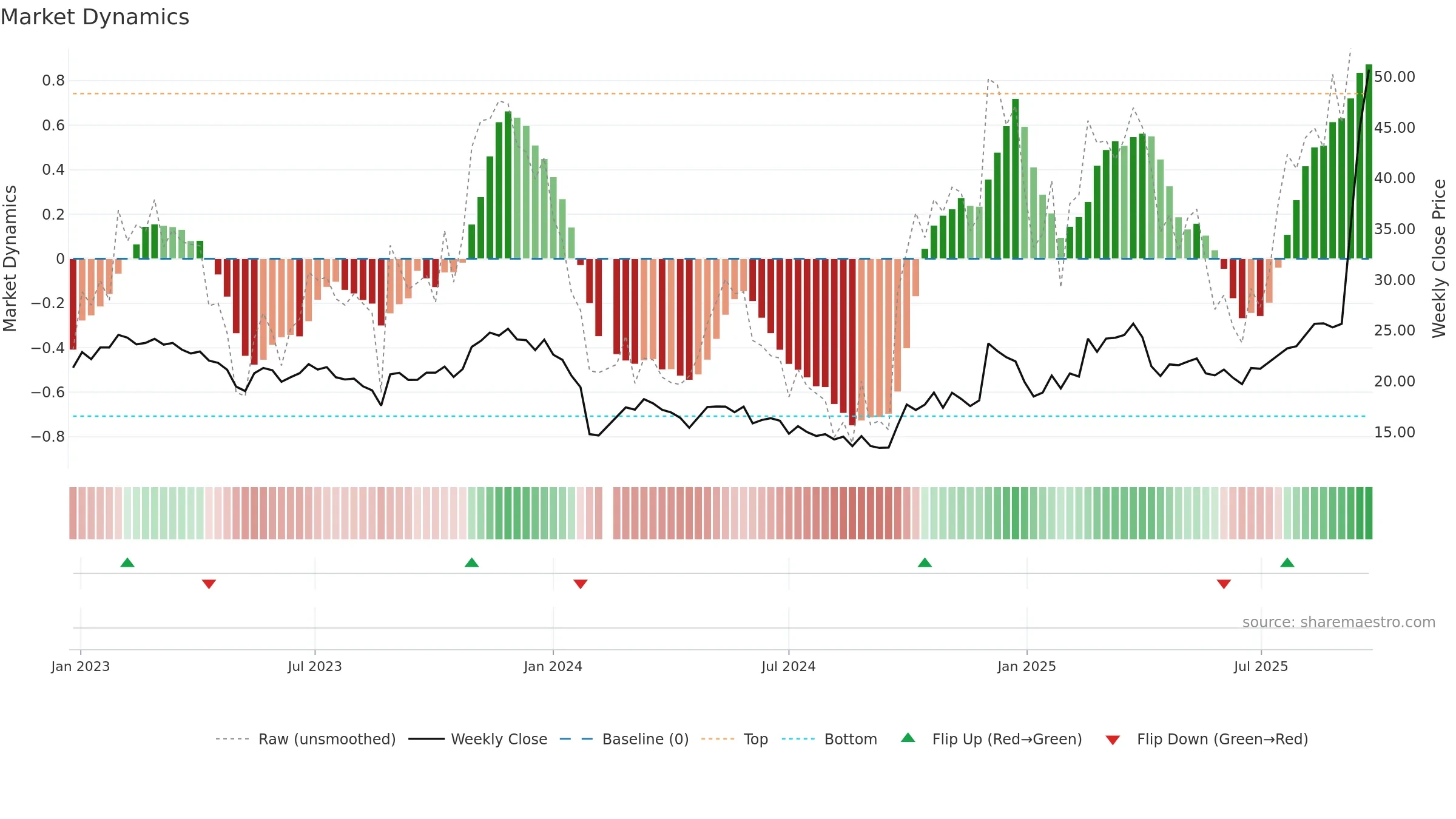This screenshot has width=1456, height=819.
Task: Click the −0.8 left axis label
Action: point(47,436)
